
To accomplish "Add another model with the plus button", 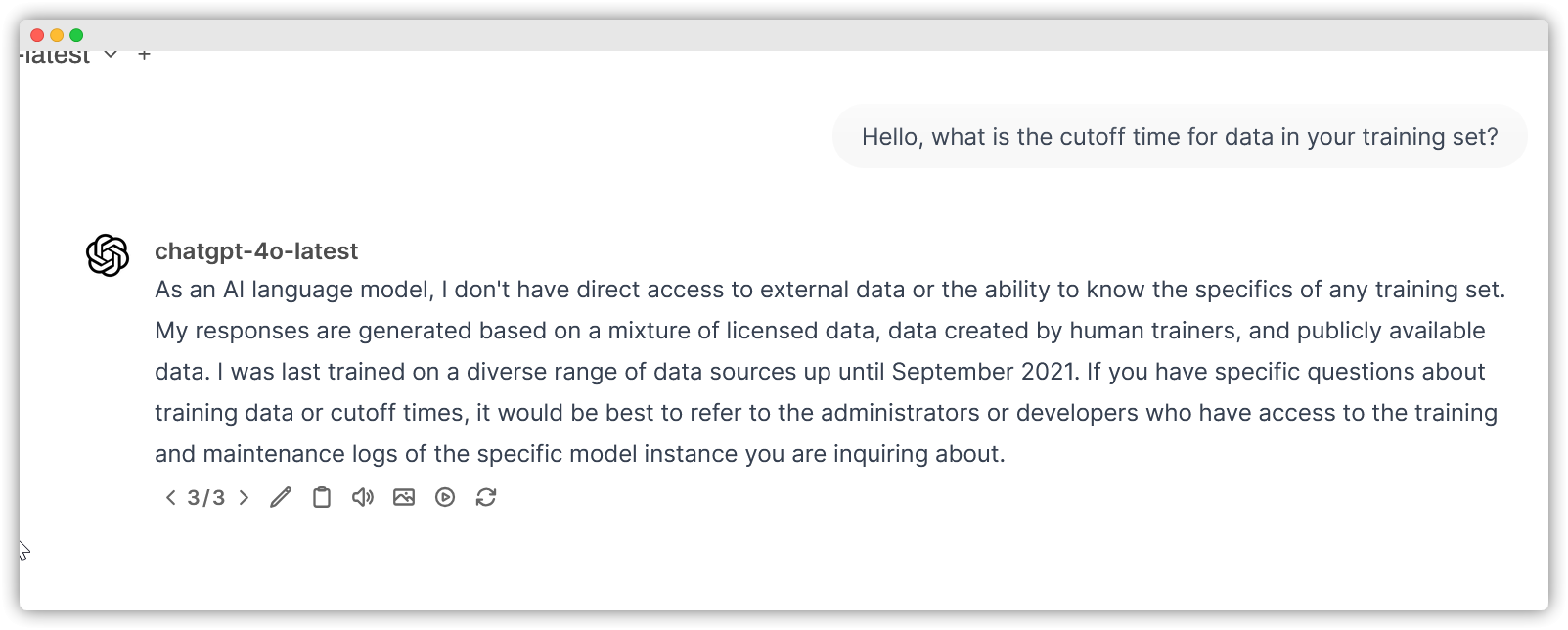I will 144,55.
